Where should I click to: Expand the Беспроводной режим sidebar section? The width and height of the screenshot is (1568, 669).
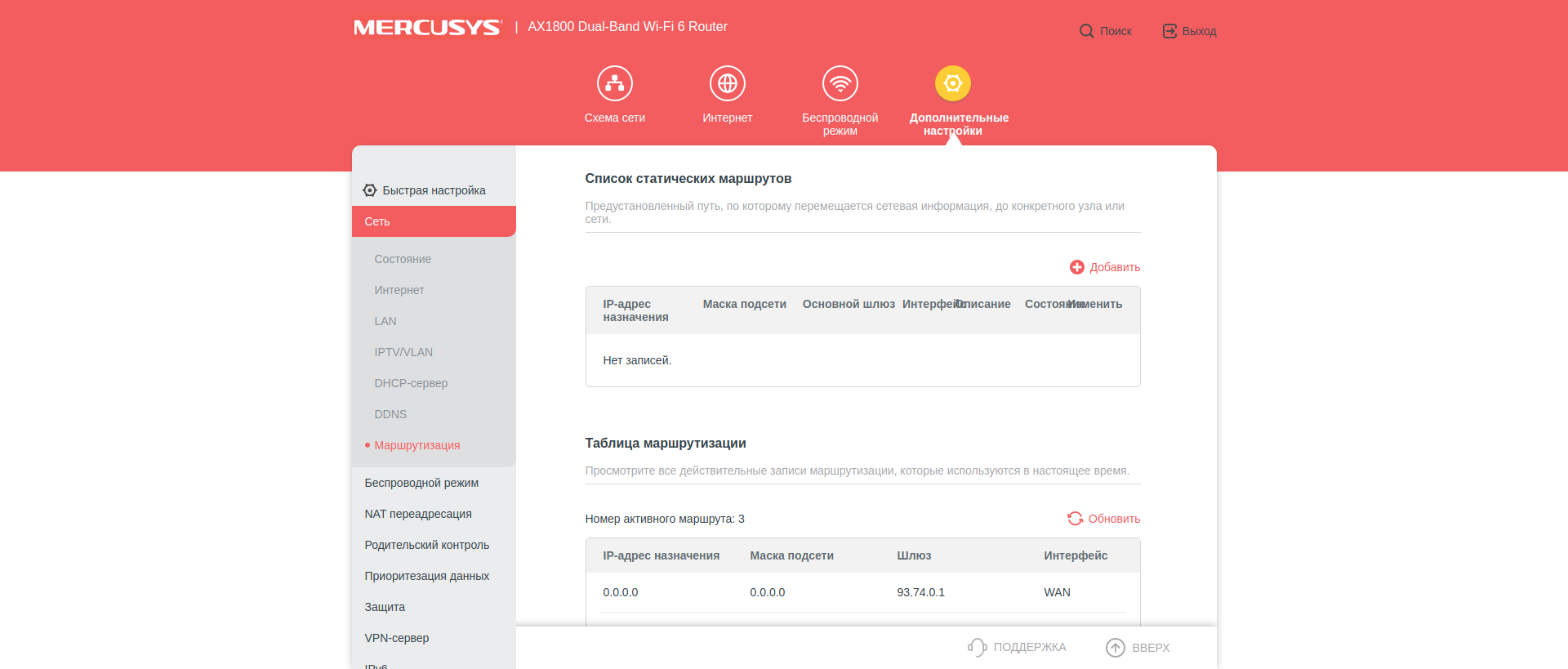421,483
